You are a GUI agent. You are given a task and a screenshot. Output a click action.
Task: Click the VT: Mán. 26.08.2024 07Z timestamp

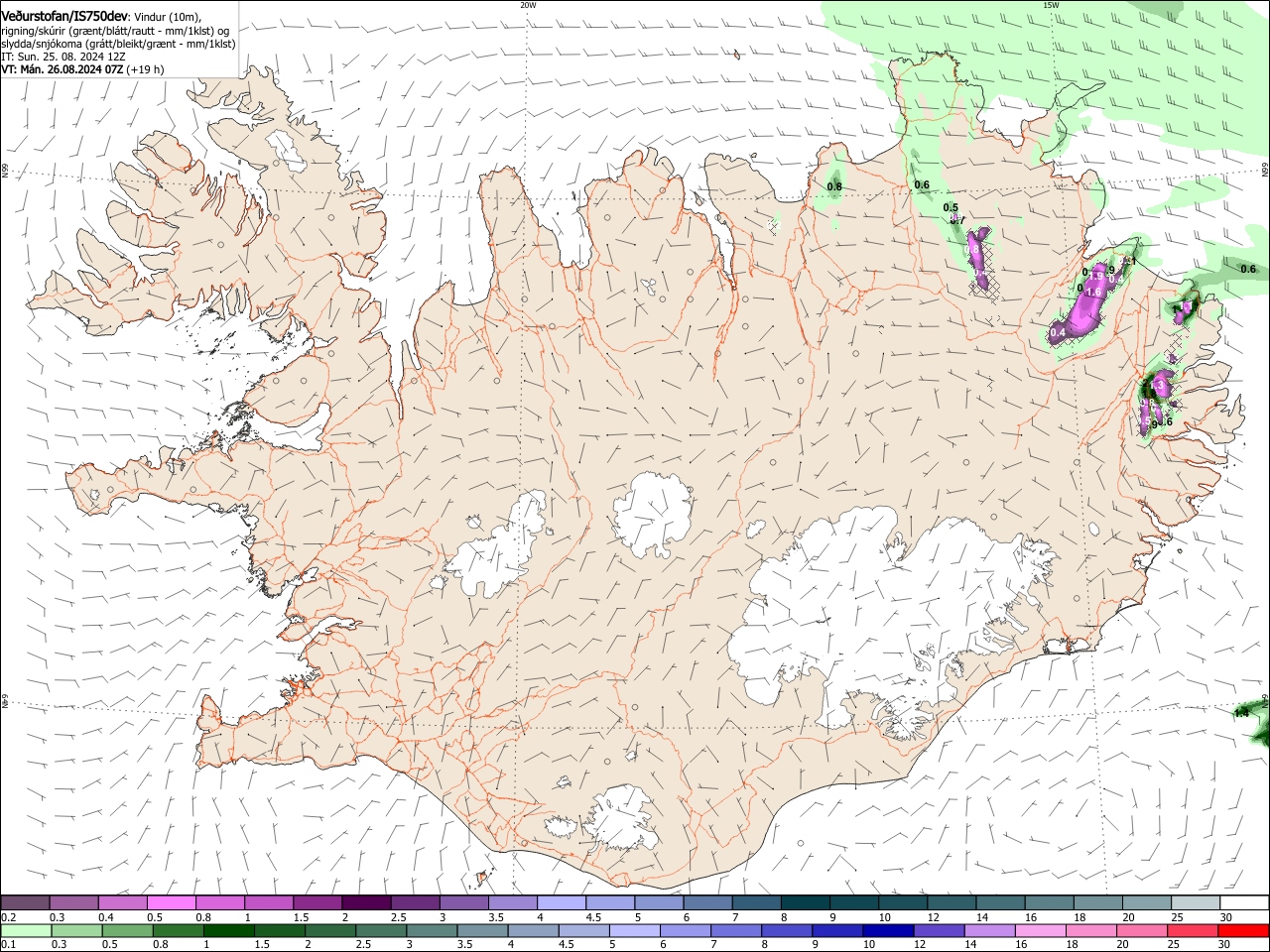point(62,69)
